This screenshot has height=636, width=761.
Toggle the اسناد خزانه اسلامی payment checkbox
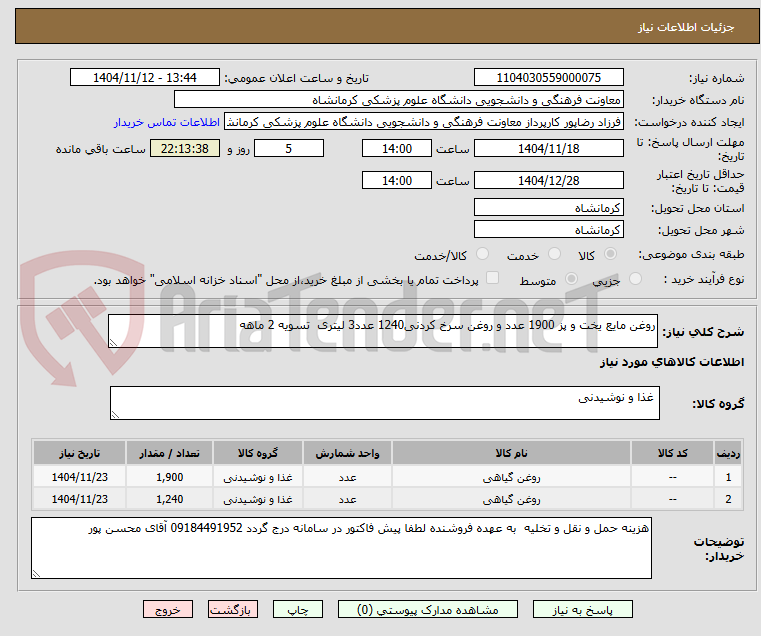click(493, 278)
